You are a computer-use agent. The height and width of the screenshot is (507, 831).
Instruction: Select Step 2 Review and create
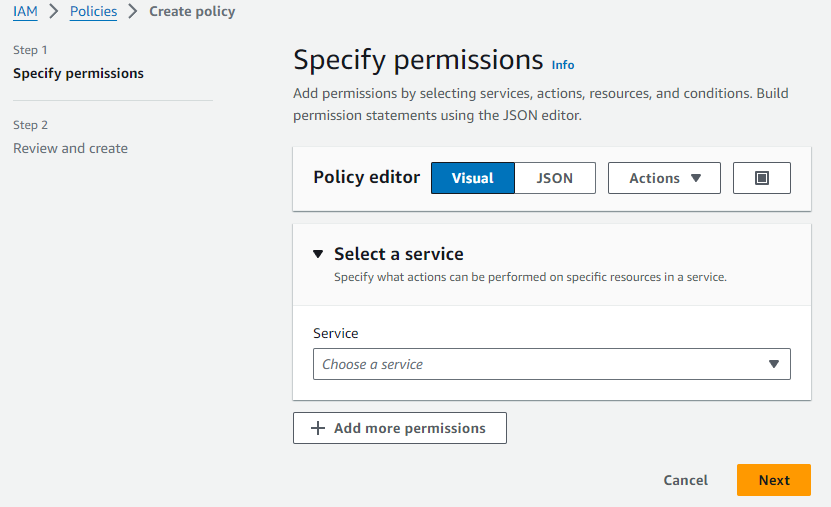pyautogui.click(x=70, y=148)
